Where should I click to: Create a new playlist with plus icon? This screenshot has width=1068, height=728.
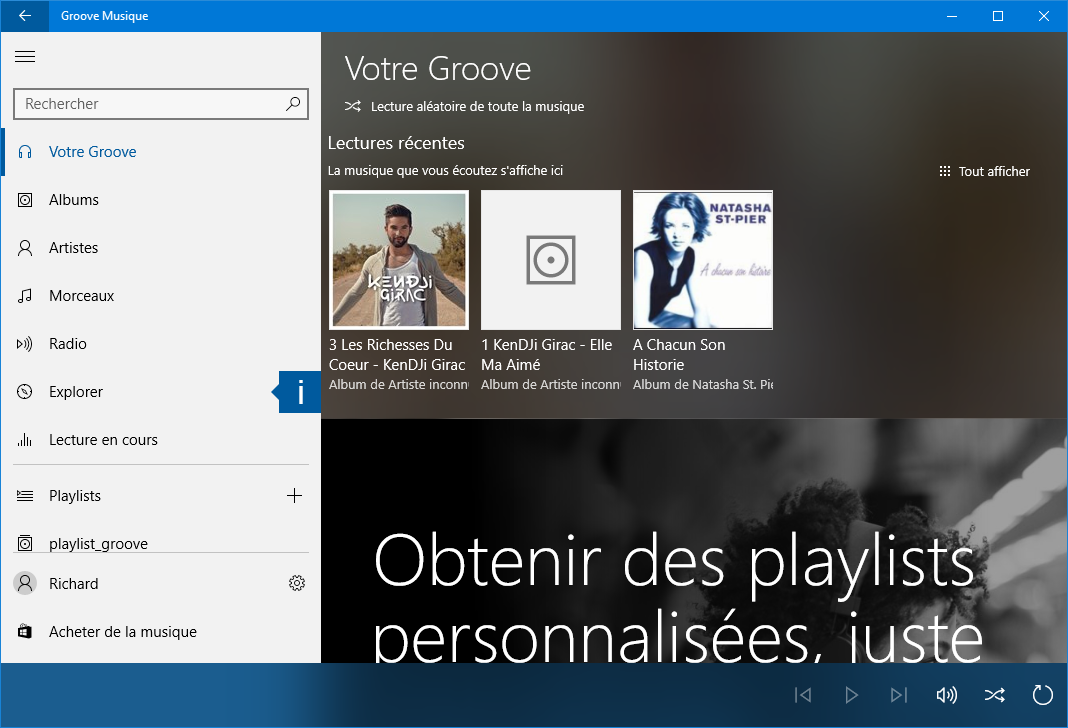[294, 496]
